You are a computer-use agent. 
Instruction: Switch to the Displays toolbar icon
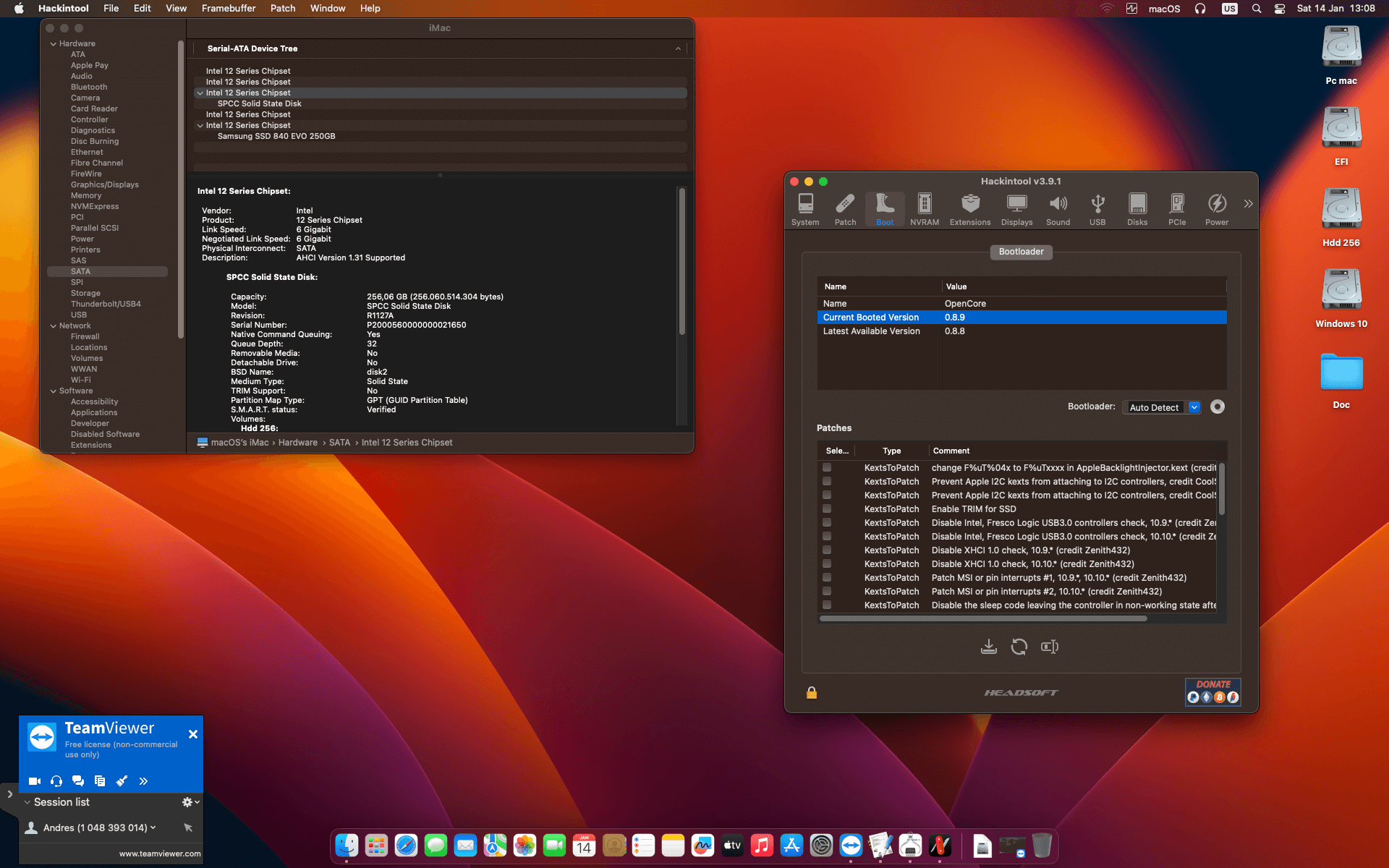[1016, 210]
